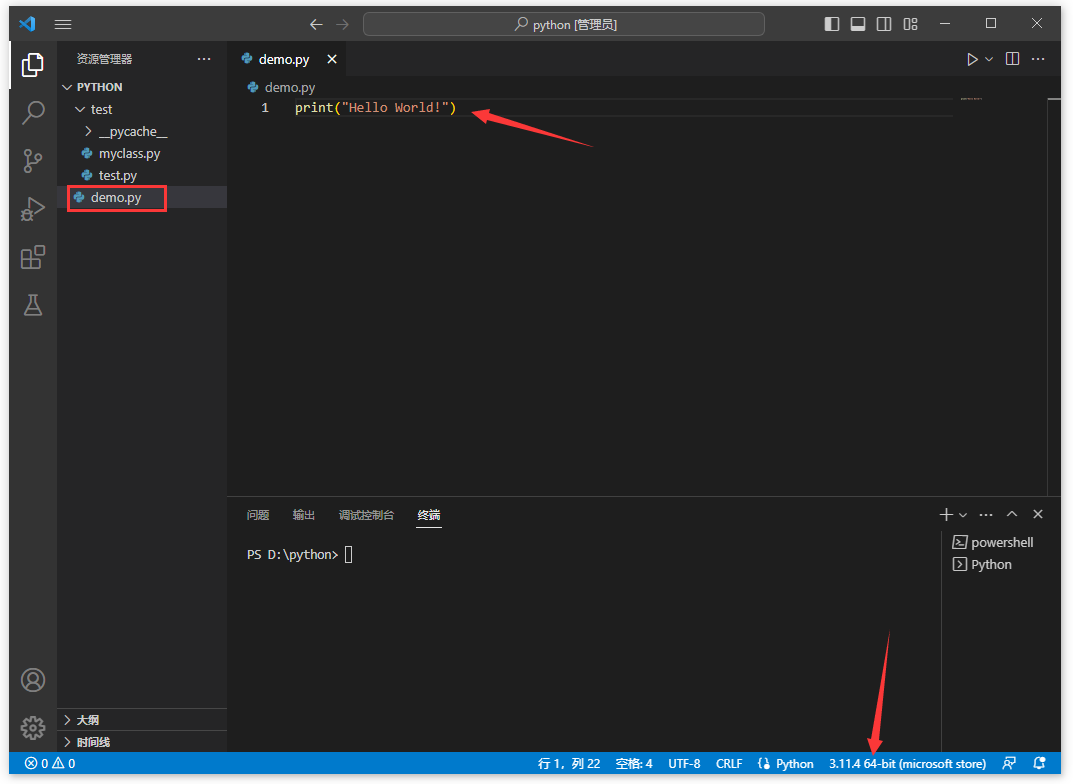Open the Extensions view
The height and width of the screenshot is (784, 1073).
coord(33,258)
